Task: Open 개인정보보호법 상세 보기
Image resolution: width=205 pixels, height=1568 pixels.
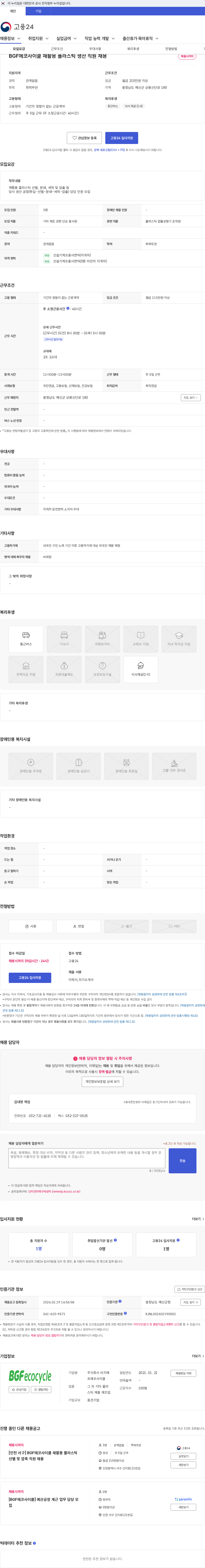Action: click(x=102, y=1082)
